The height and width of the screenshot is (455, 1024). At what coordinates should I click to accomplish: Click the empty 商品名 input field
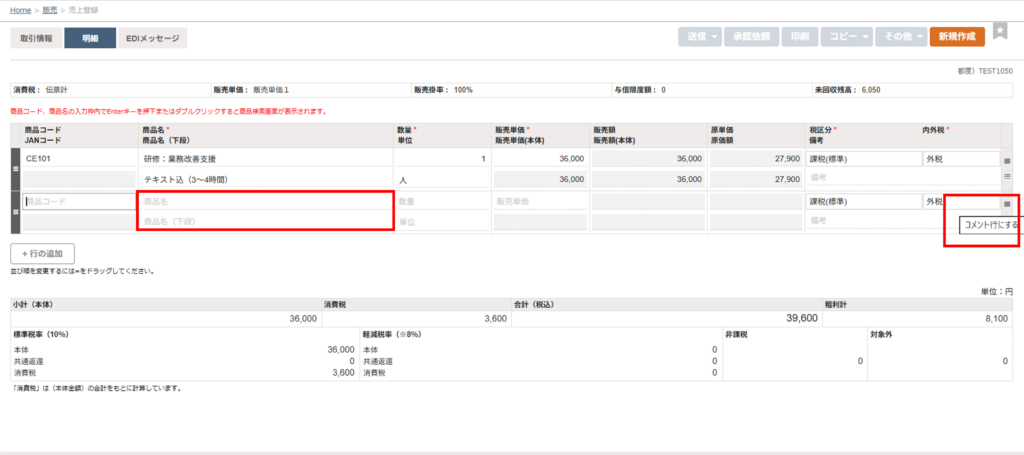(265, 202)
